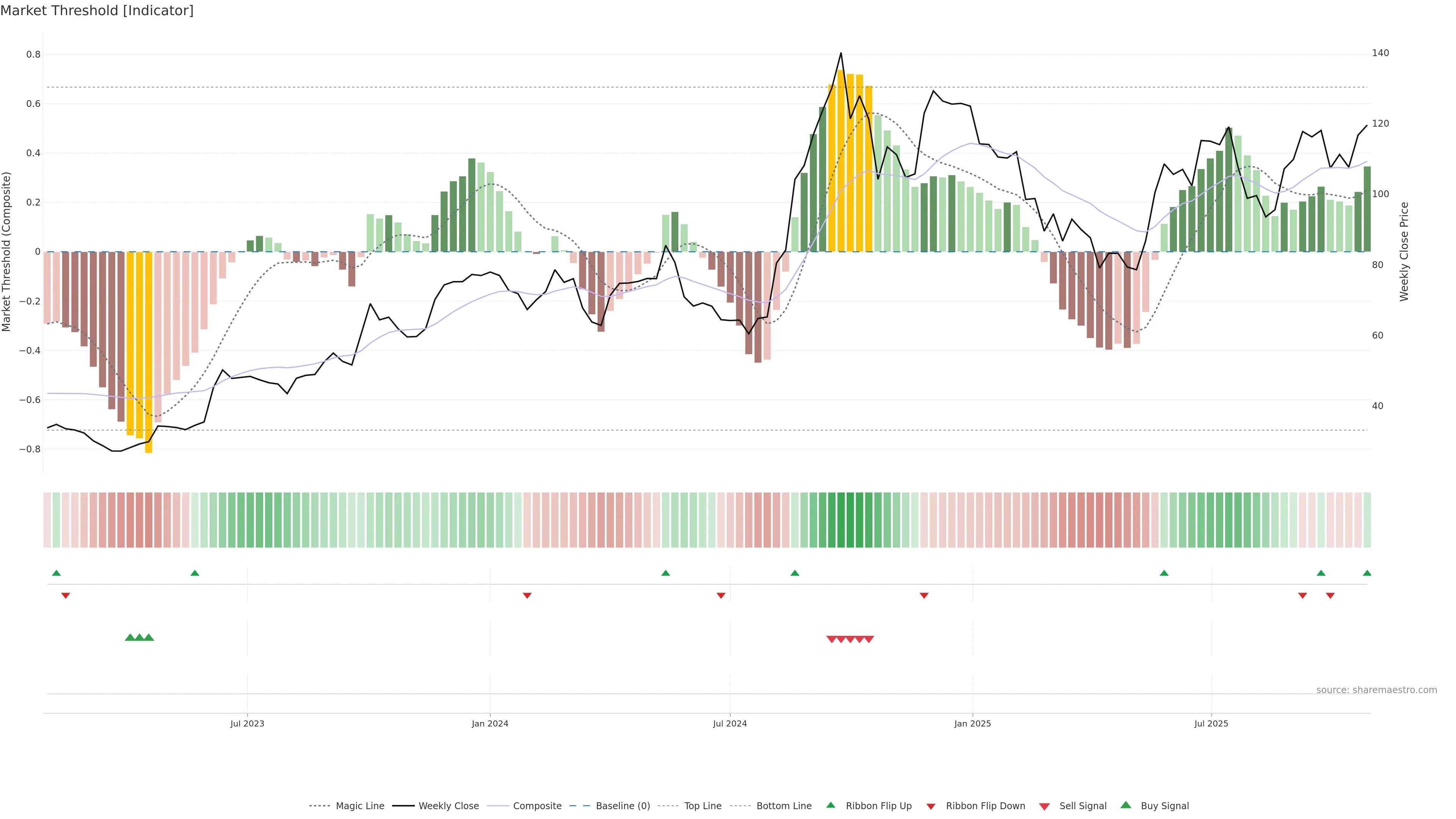Click Ribbon Flip Down legend triangle icon
This screenshot has height=819, width=1456.
931,806
